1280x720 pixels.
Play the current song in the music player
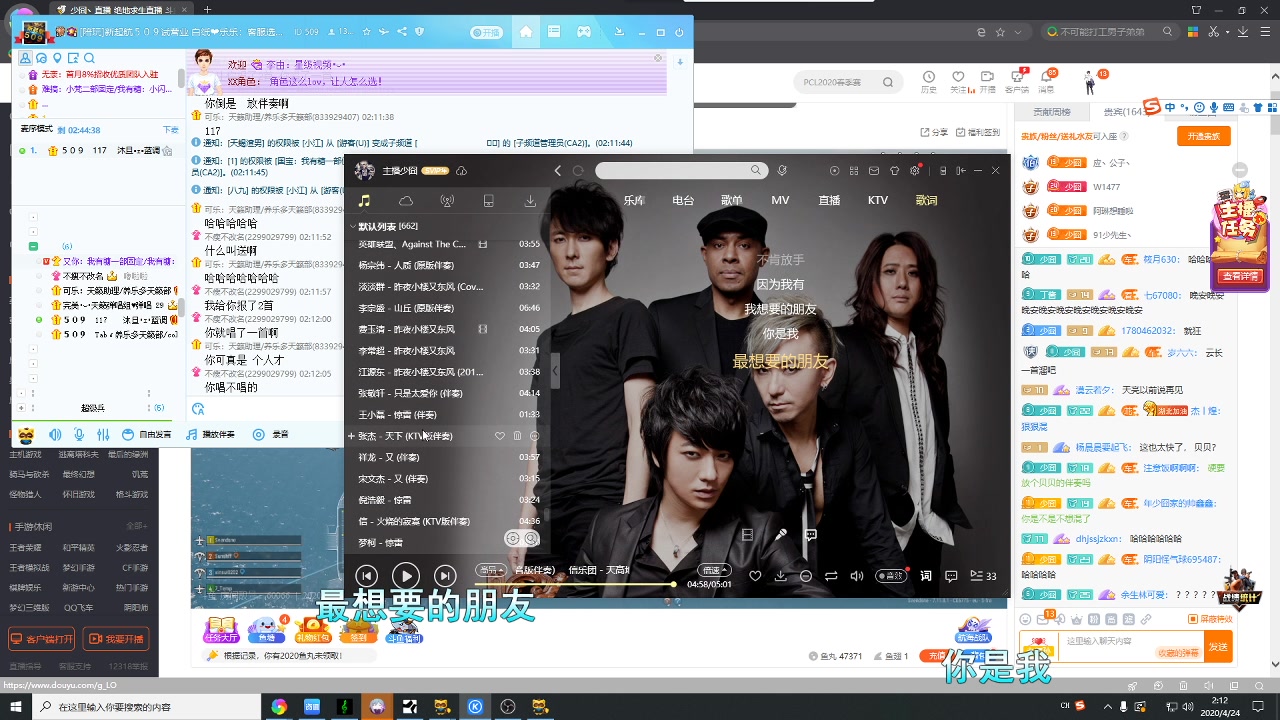tap(405, 575)
